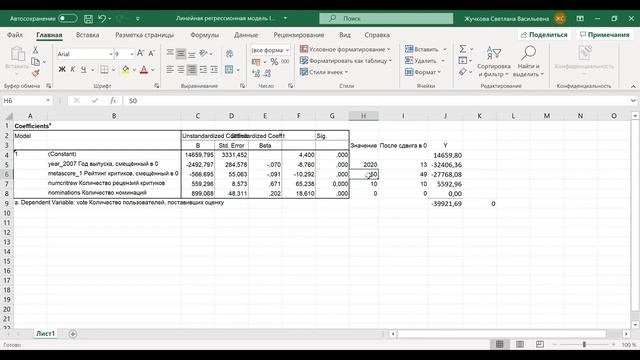This screenshot has height=360, width=640.
Task: Open Форматировать как таблицу menu
Action: coord(346,60)
